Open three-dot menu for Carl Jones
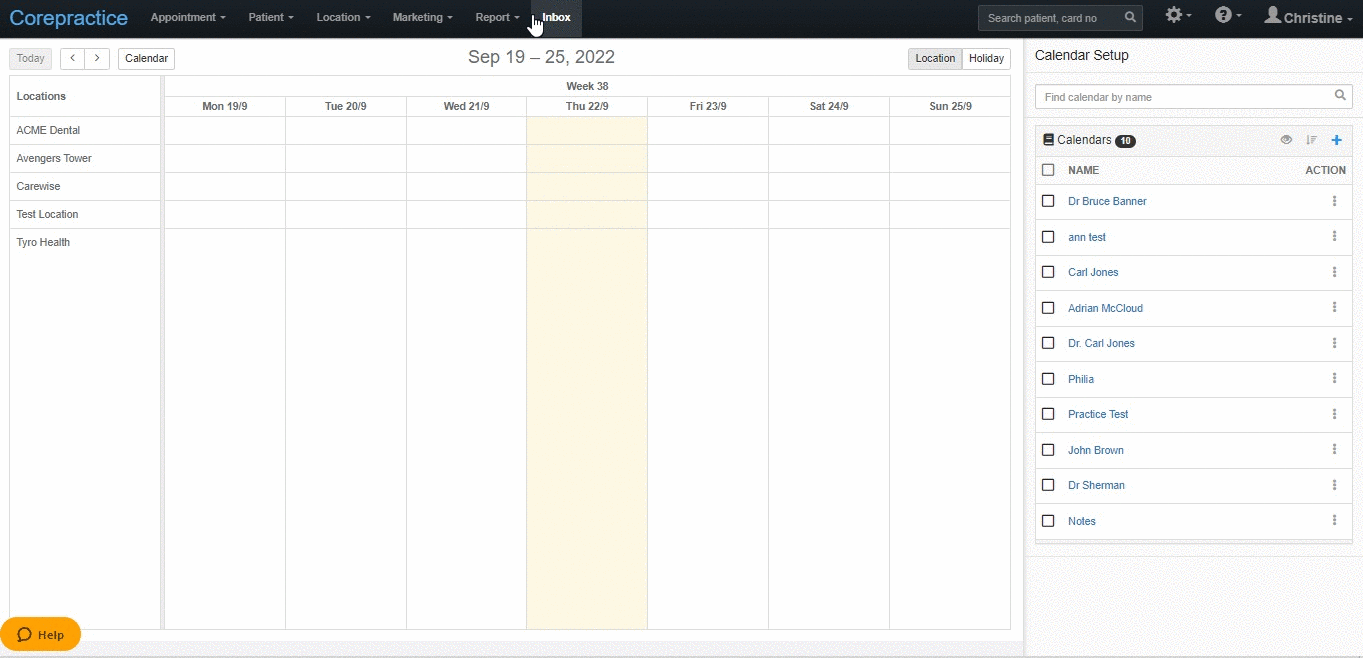The image size is (1363, 658). coord(1334,272)
